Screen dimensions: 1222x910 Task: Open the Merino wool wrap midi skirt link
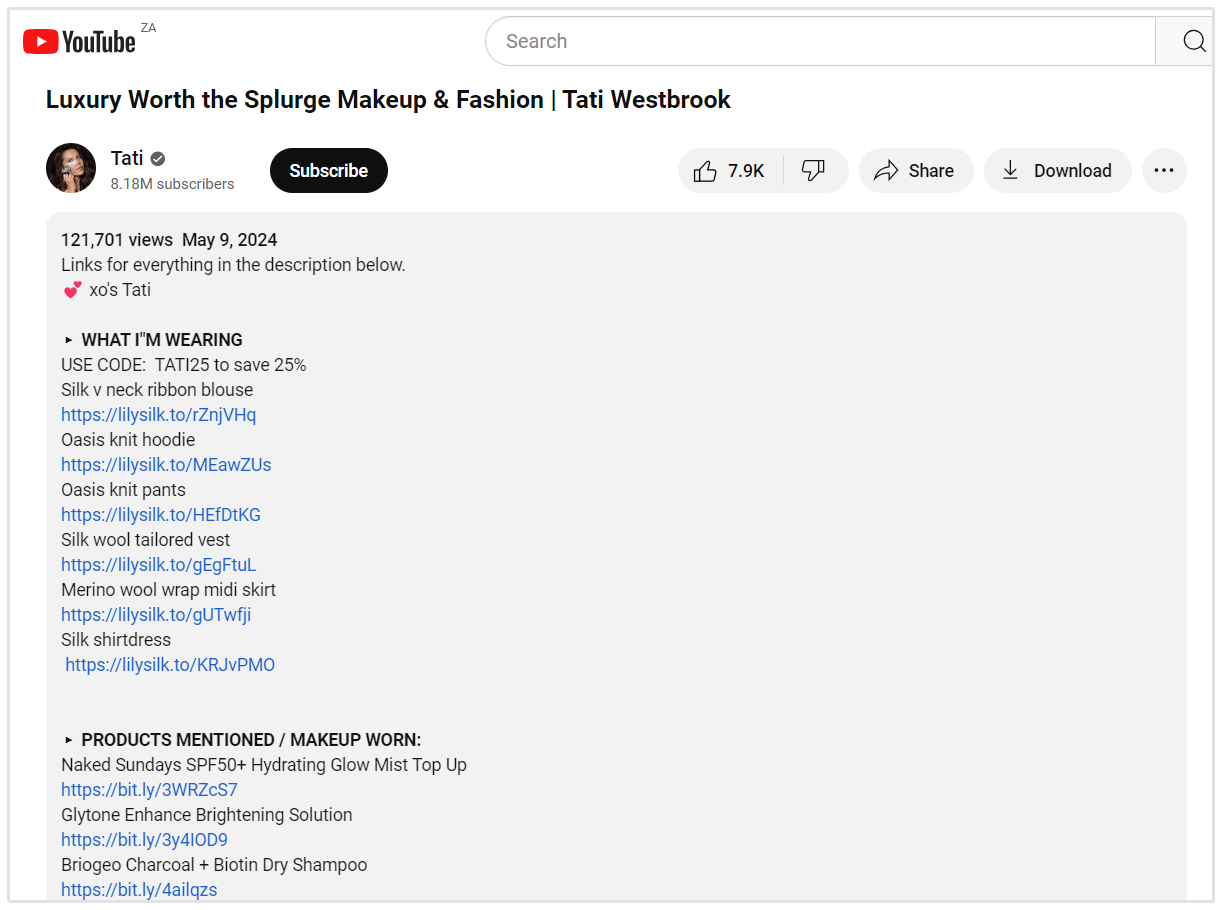click(156, 615)
